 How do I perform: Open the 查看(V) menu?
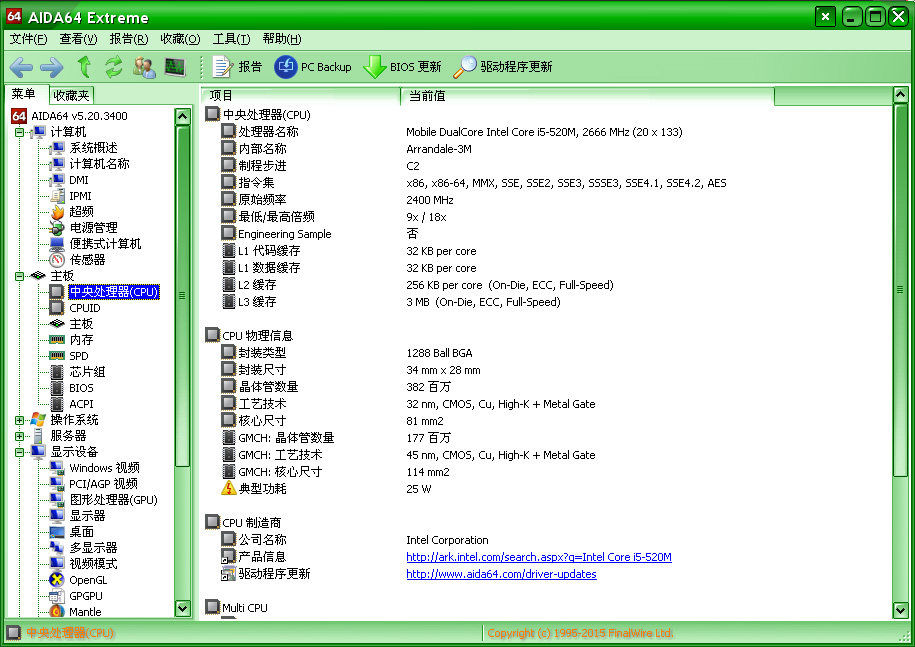(78, 39)
